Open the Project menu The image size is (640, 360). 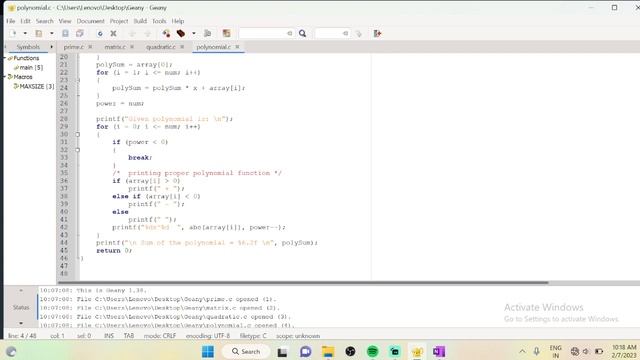pyautogui.click(x=119, y=21)
